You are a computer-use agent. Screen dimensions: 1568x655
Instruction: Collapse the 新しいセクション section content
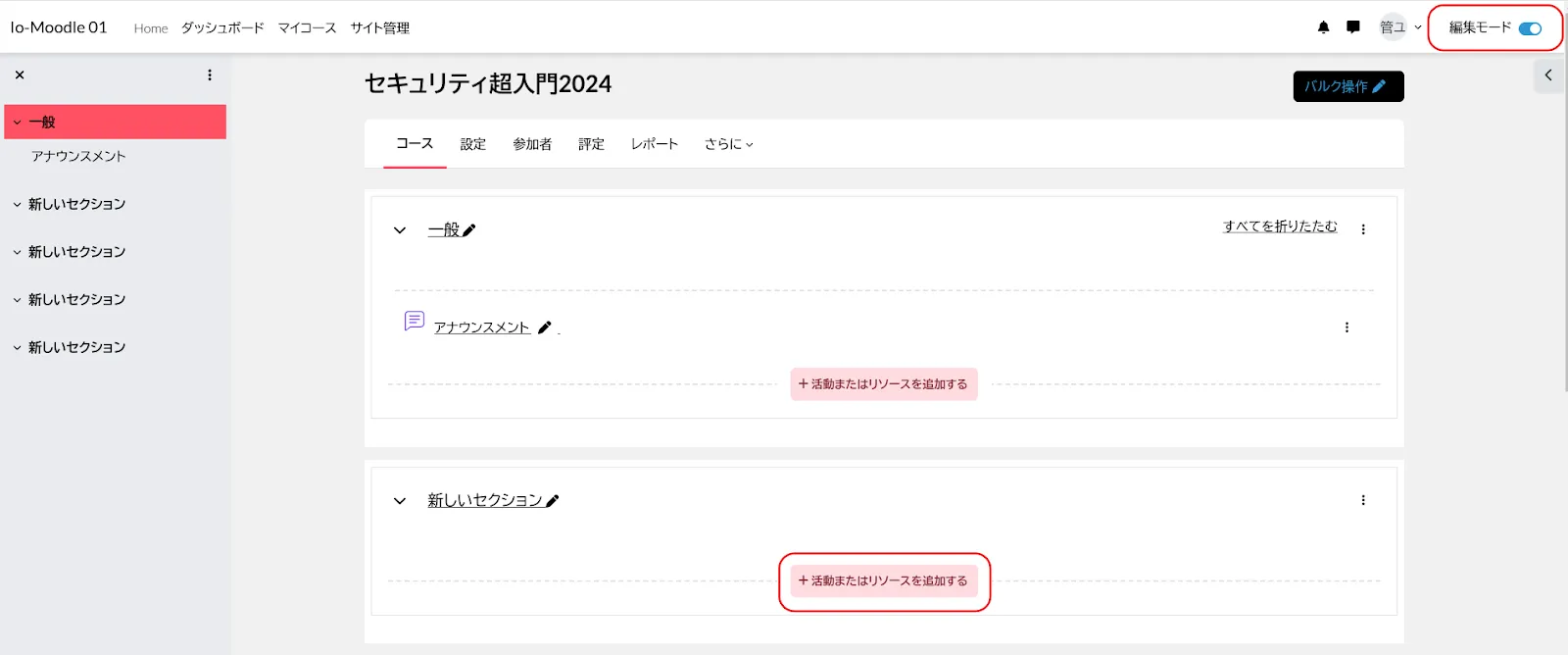[400, 501]
